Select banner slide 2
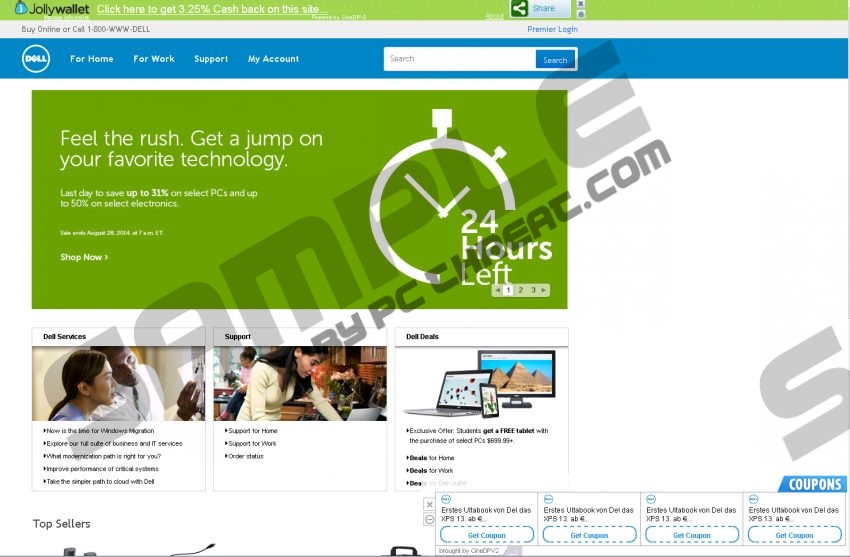The height and width of the screenshot is (557, 850). click(520, 290)
